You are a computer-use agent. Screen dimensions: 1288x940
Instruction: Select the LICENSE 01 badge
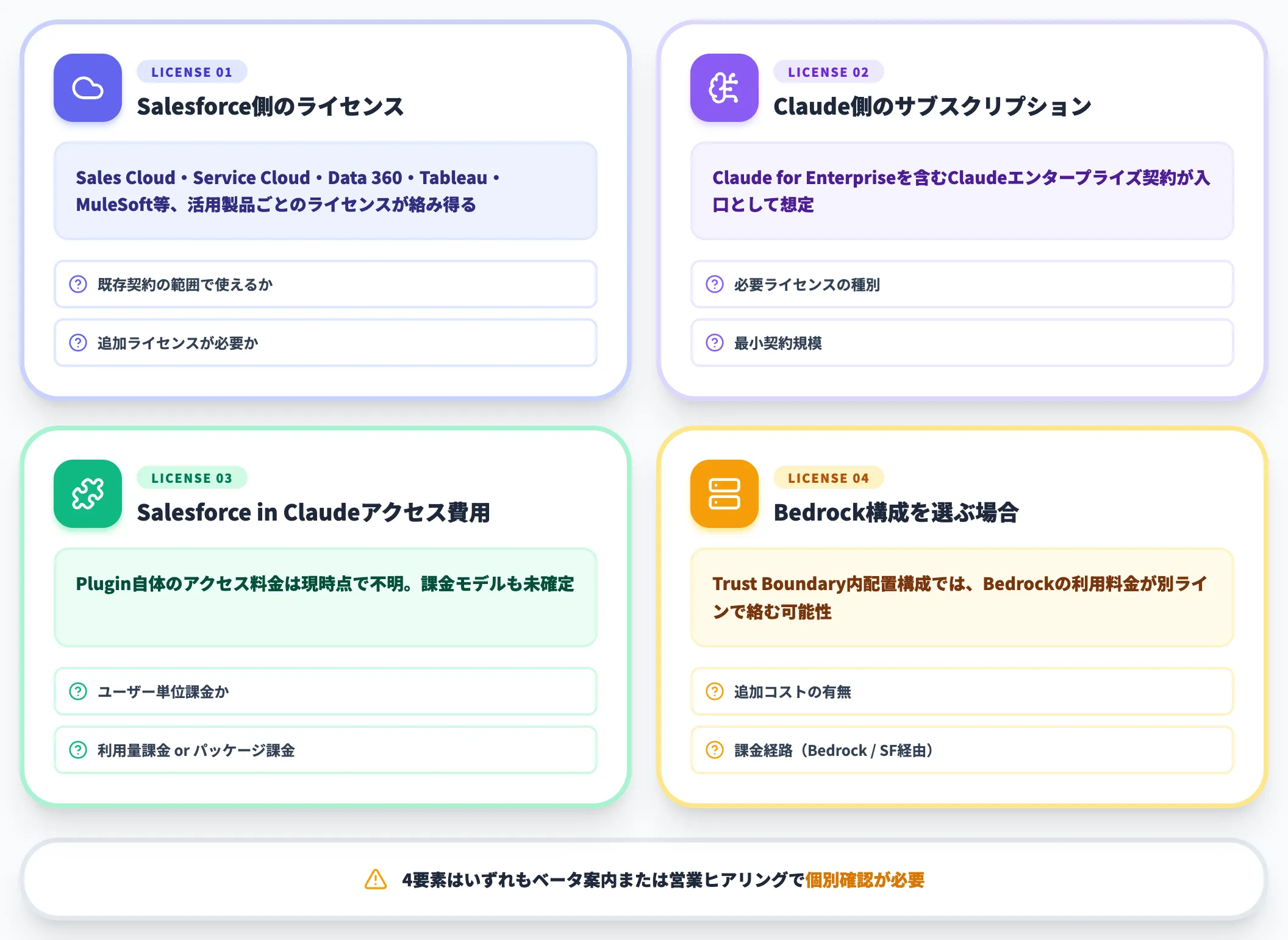(192, 72)
